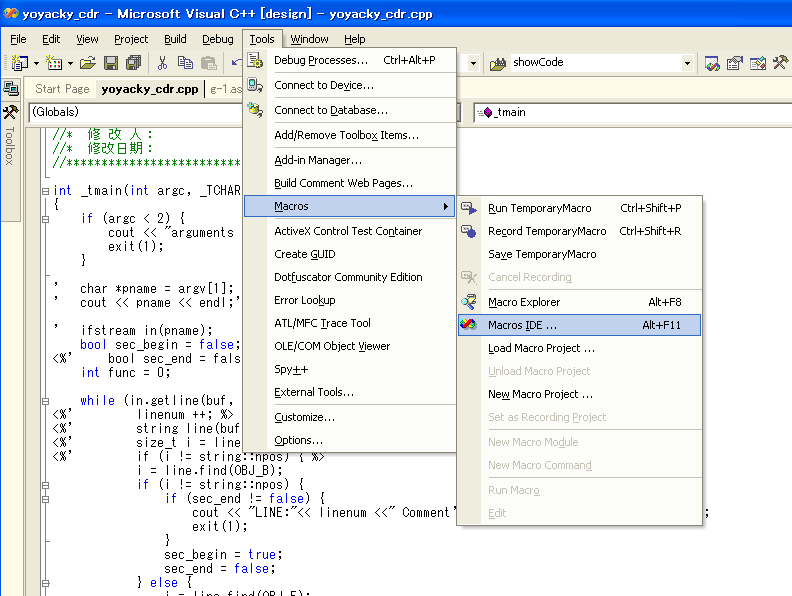The image size is (792, 596).
Task: Click the Cut scissors icon
Action: coord(162,63)
